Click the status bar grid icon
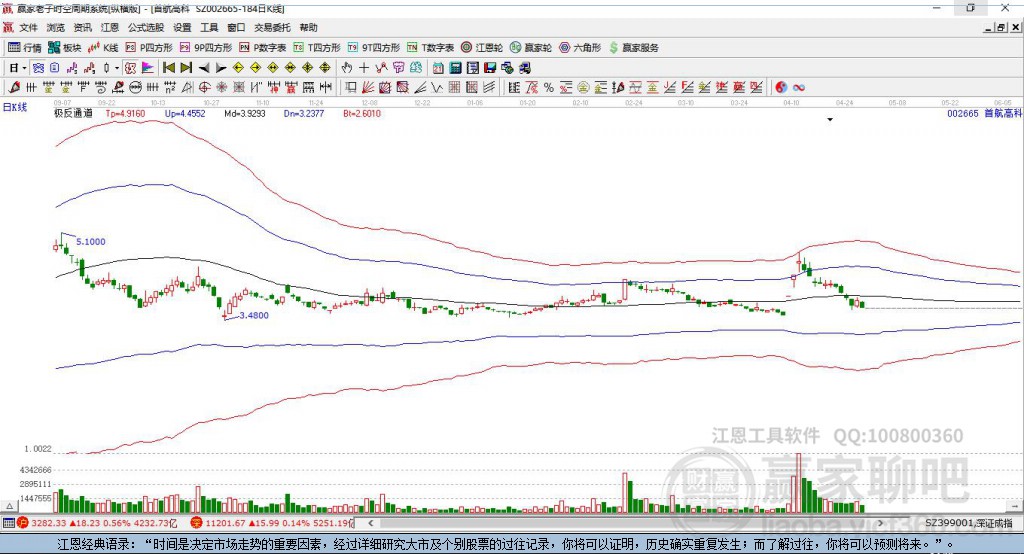Viewport: 1024px width, 554px height. [8, 523]
